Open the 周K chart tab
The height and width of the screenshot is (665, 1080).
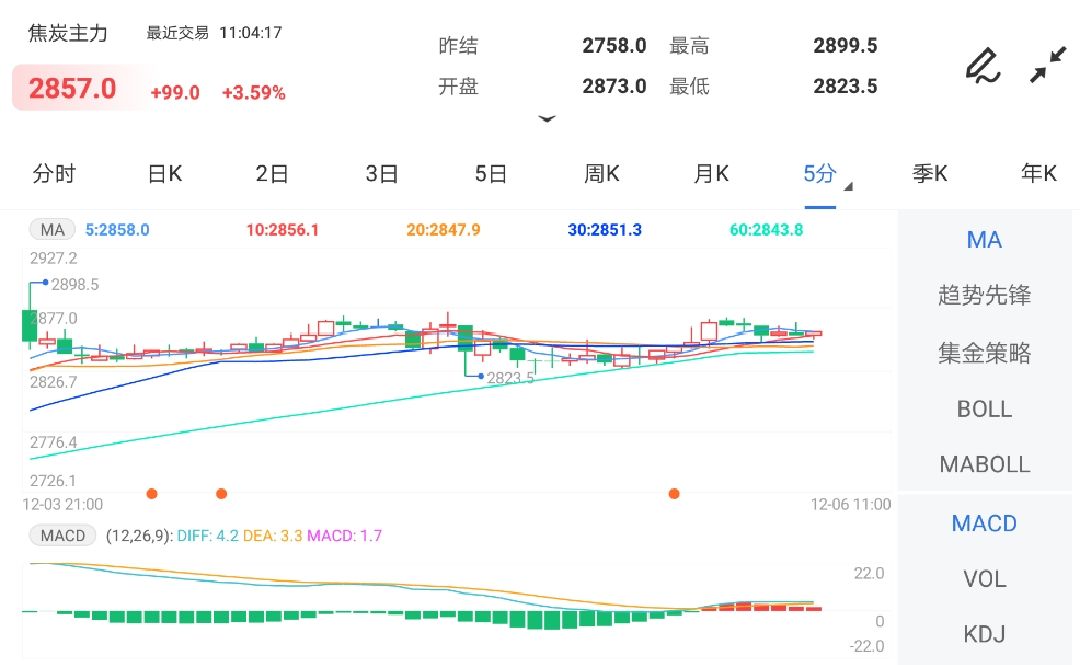point(602,174)
